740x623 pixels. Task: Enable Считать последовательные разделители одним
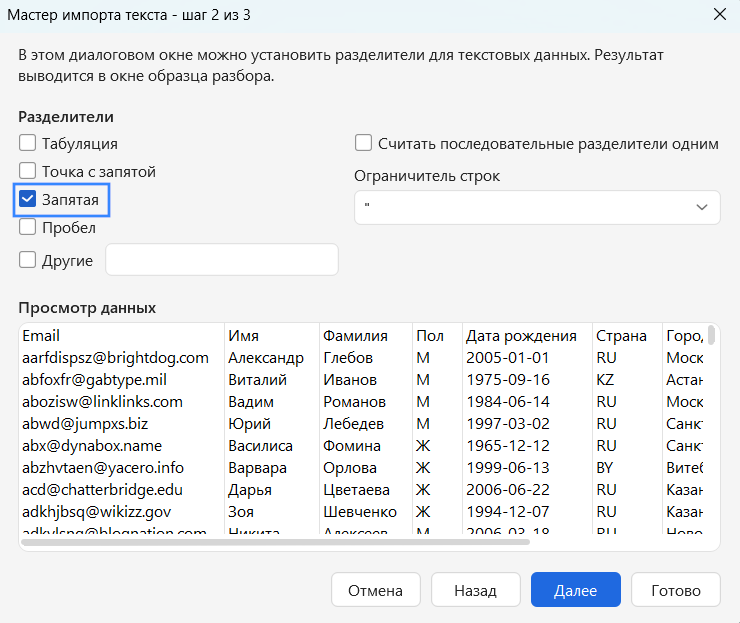(364, 143)
